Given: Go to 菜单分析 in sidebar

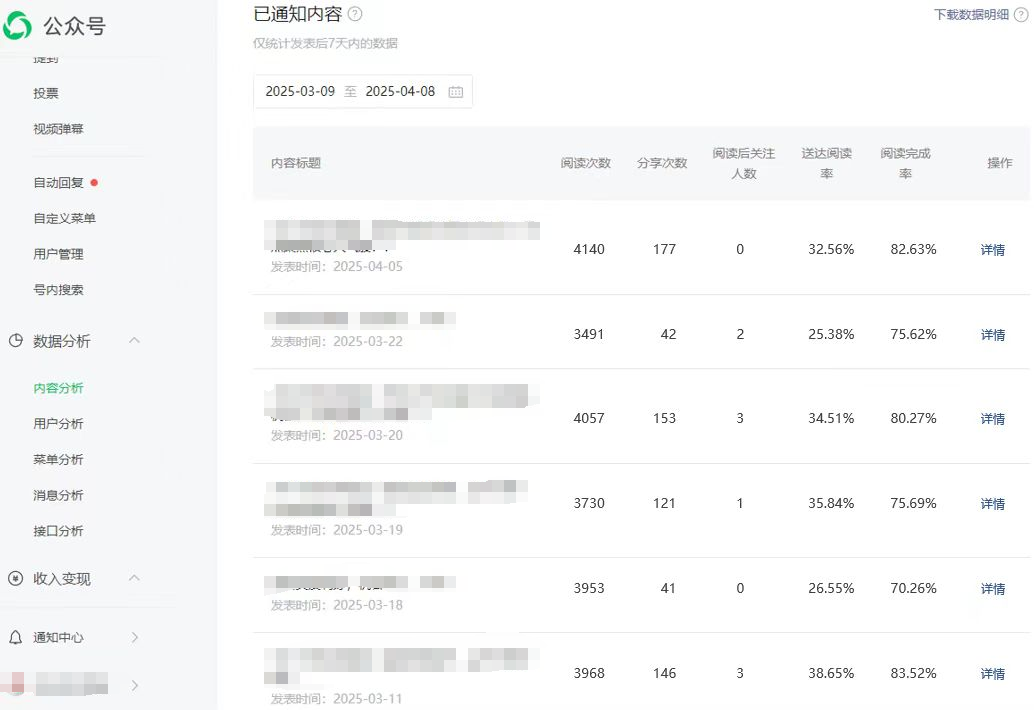Looking at the screenshot, I should point(58,459).
